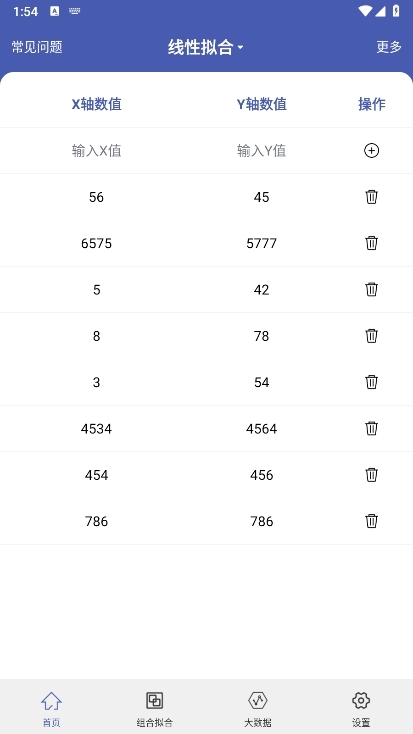Delete the 786 data row
Image resolution: width=413 pixels, height=734 pixels.
point(371,521)
